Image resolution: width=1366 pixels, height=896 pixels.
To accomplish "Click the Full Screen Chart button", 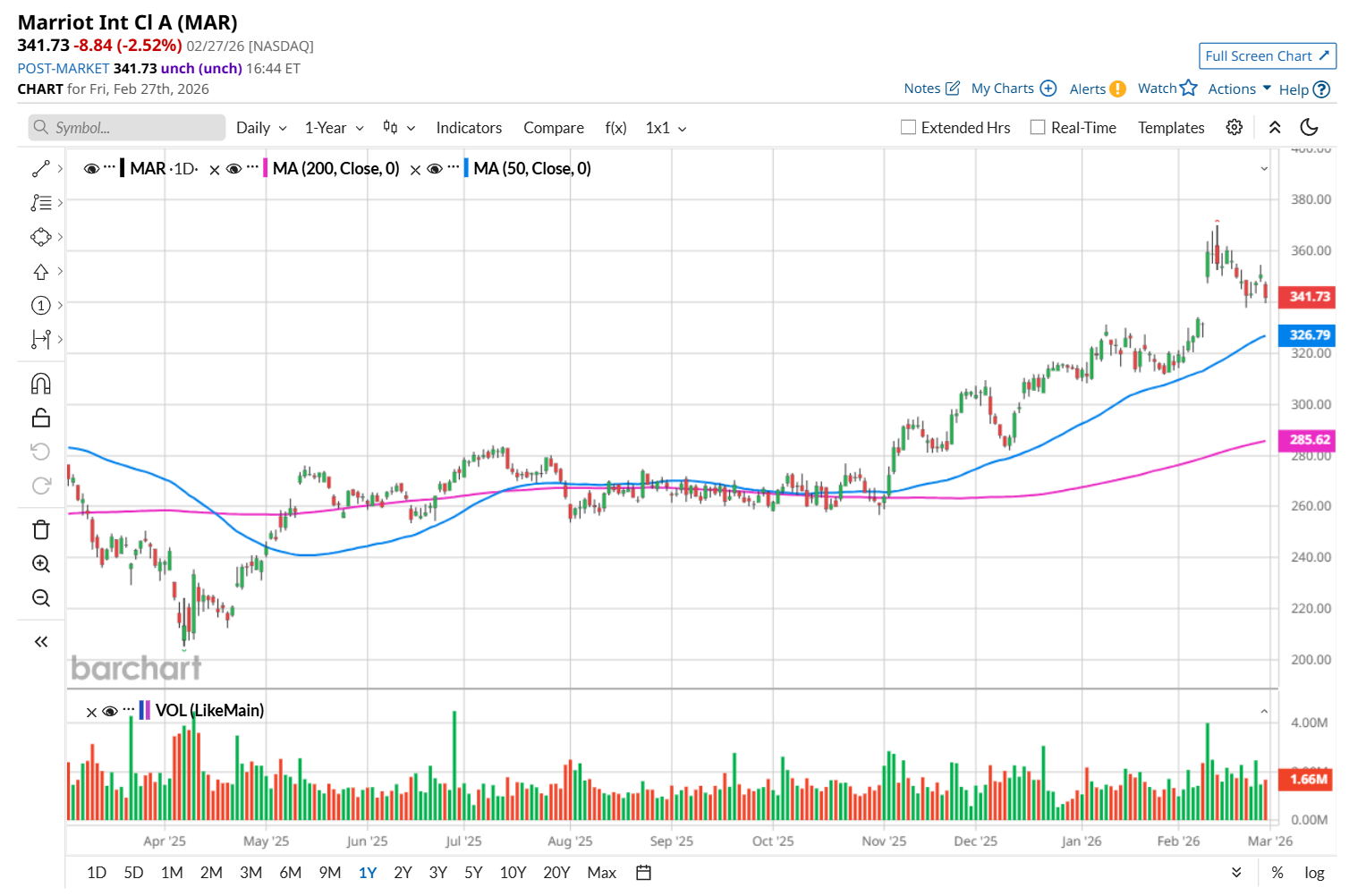I will (x=1268, y=56).
